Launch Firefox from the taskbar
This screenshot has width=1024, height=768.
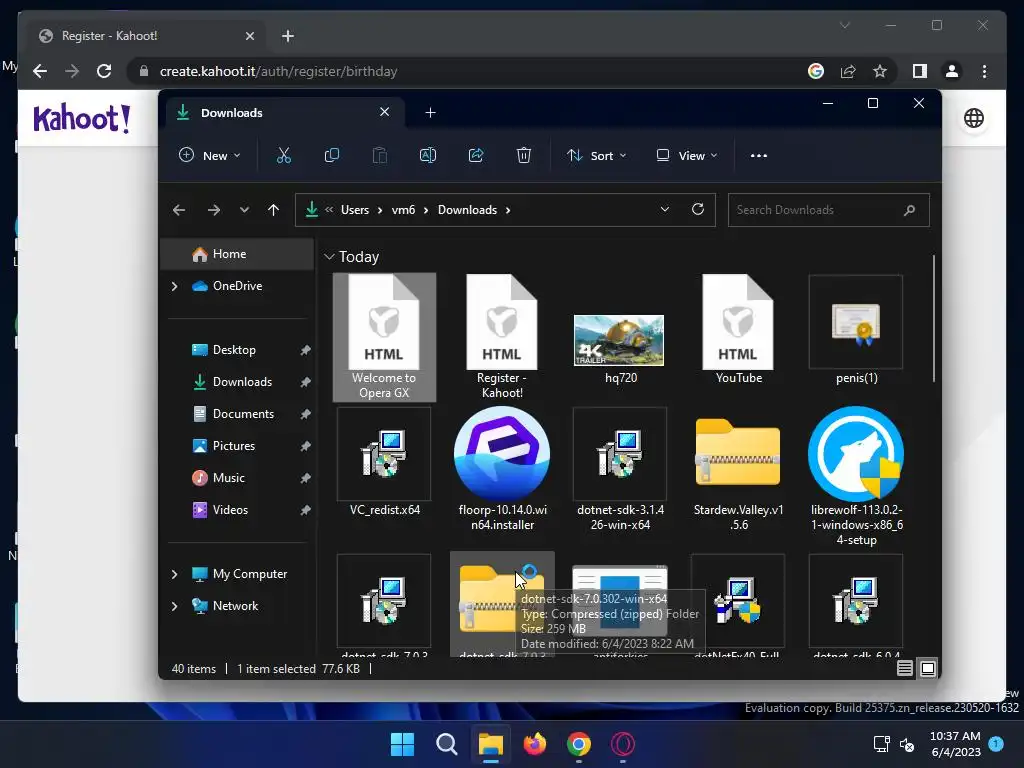pos(535,744)
